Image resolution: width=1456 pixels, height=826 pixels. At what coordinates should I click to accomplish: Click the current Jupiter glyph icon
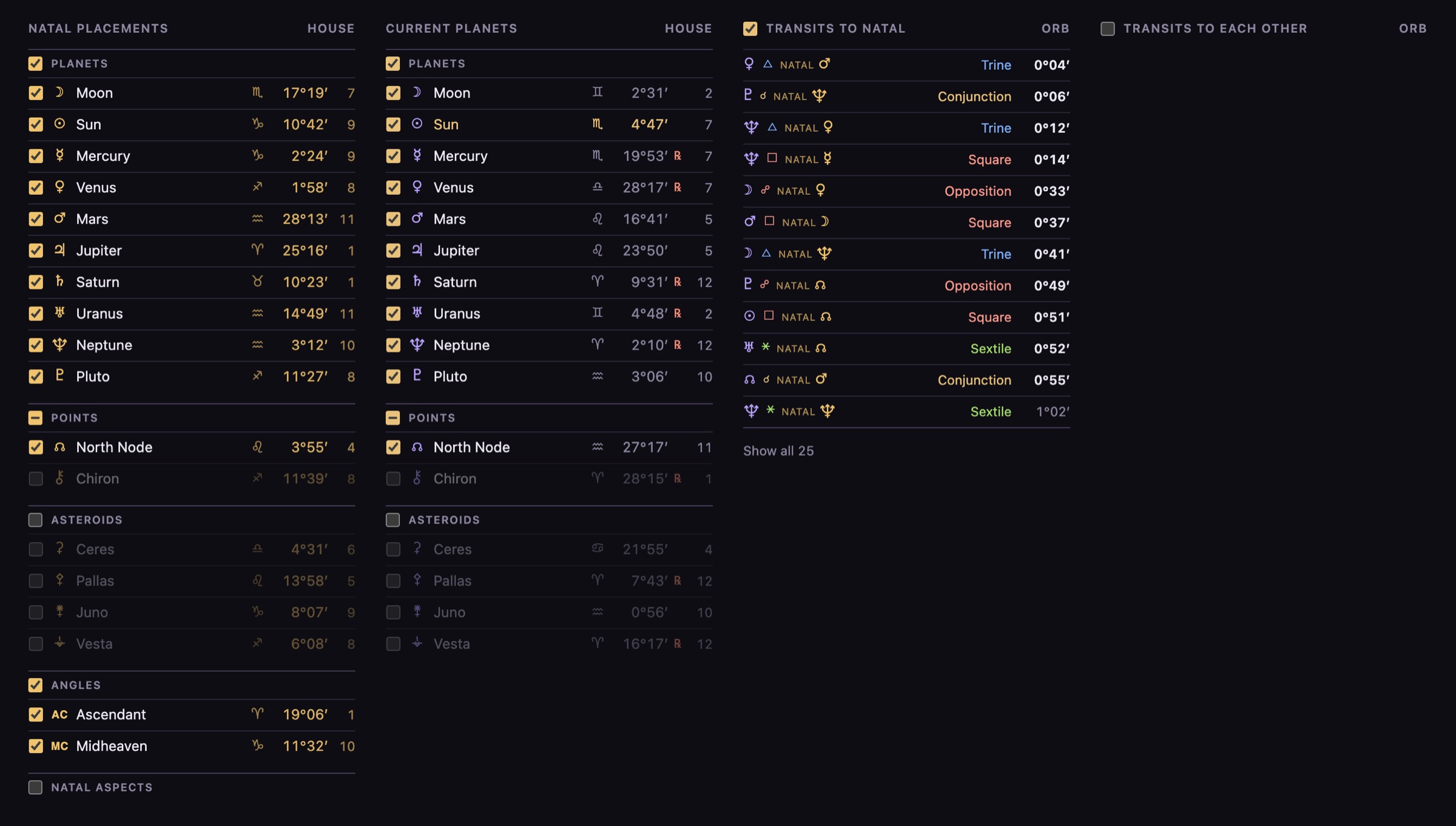[417, 250]
